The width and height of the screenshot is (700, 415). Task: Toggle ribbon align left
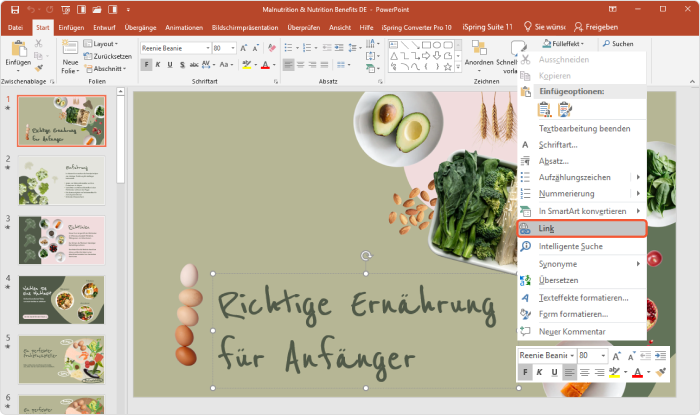(288, 65)
